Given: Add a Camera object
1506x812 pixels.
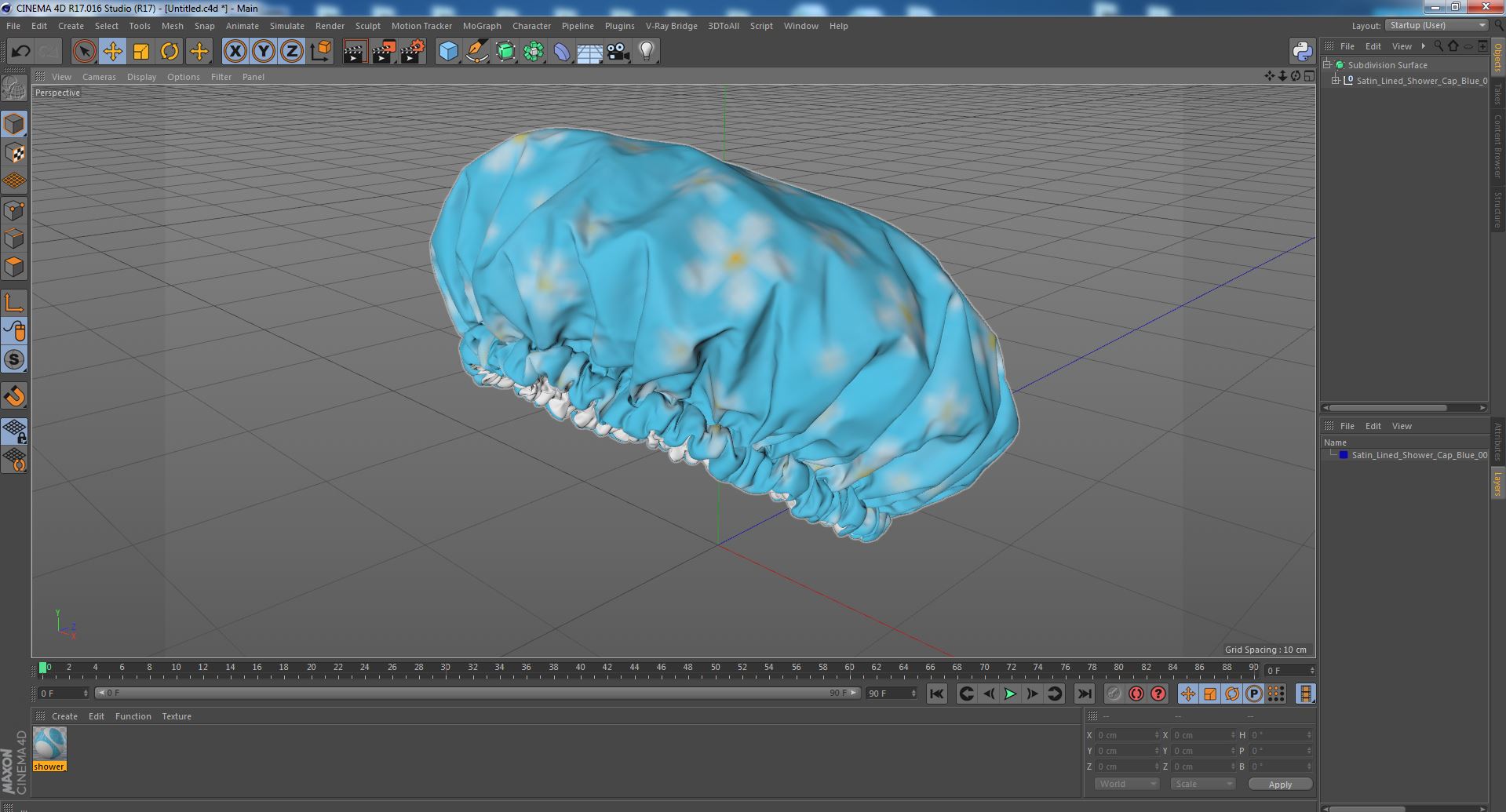Looking at the screenshot, I should tap(618, 52).
